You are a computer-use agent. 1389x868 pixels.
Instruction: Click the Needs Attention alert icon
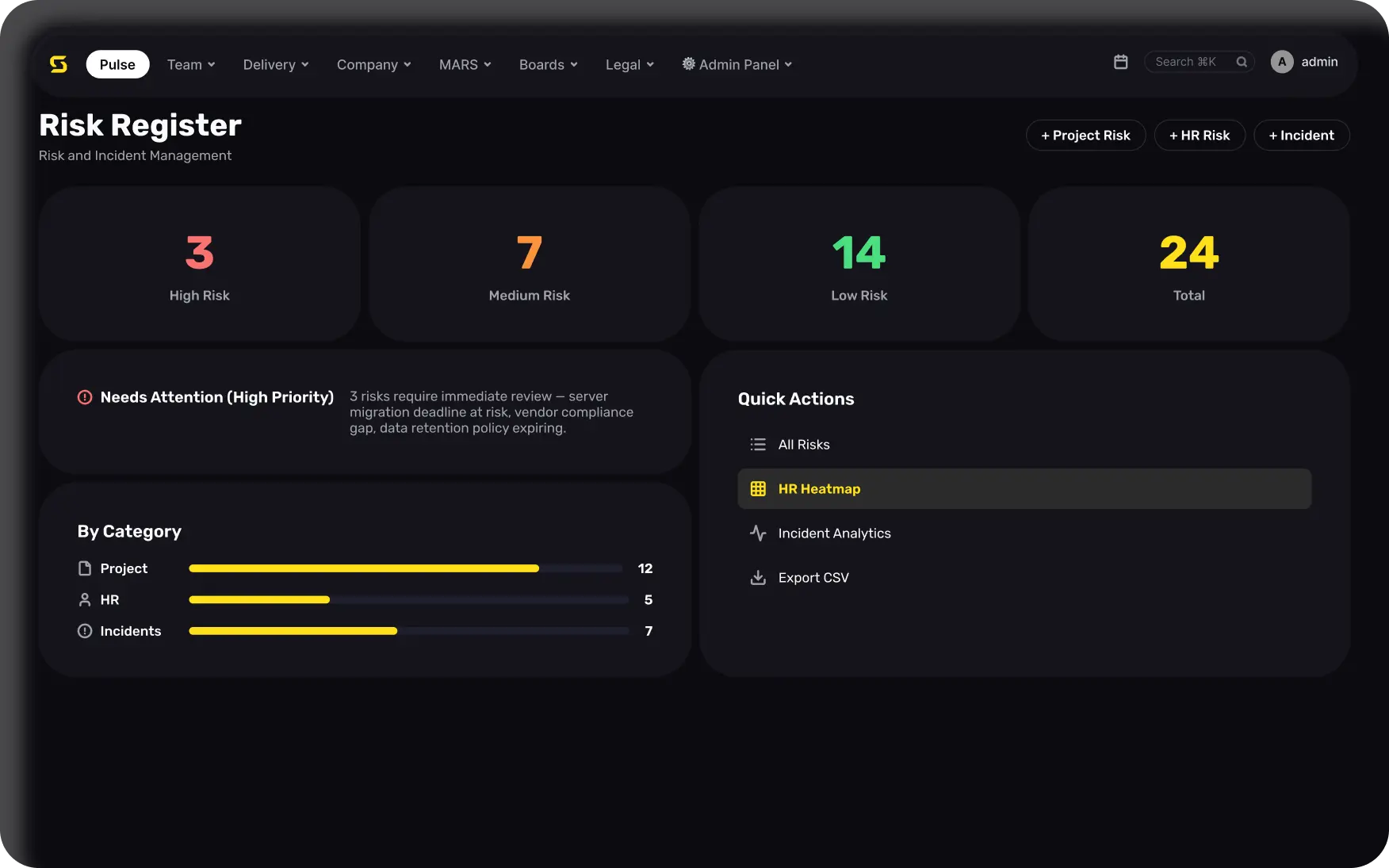pos(85,397)
